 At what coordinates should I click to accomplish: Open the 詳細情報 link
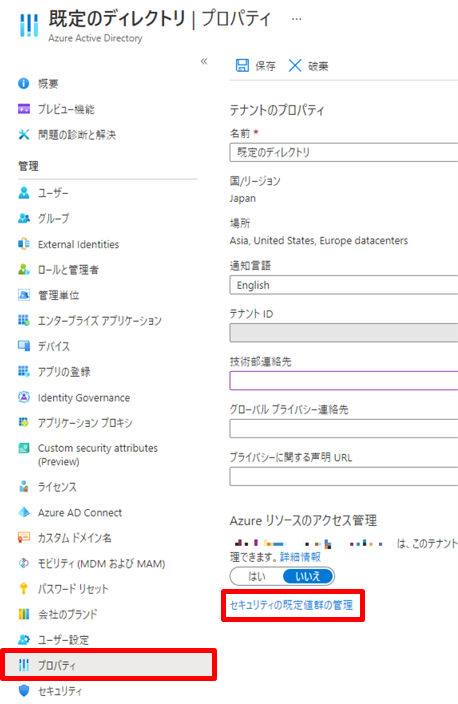pos(300,557)
